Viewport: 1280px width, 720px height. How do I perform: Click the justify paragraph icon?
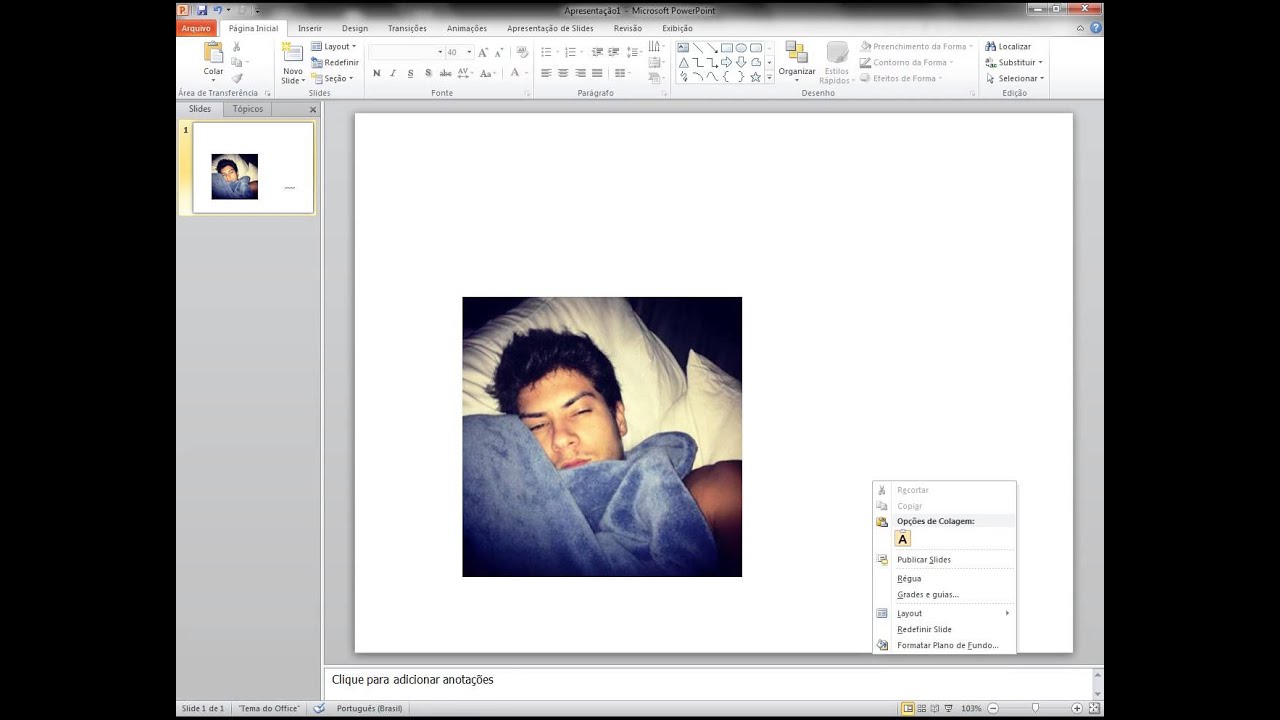597,73
